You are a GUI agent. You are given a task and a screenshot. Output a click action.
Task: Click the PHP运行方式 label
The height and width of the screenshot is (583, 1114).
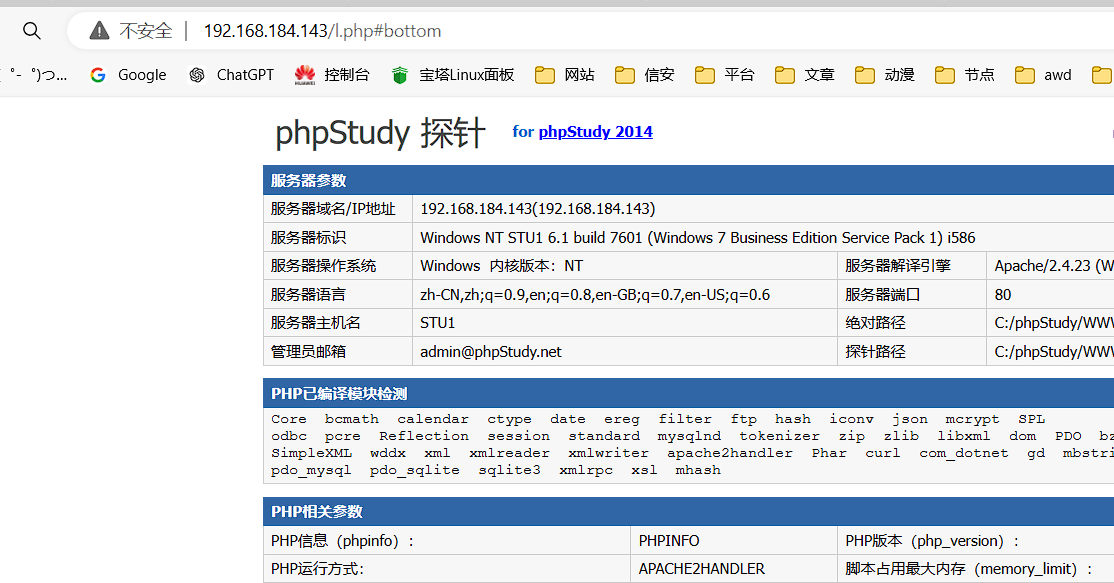pos(318,569)
